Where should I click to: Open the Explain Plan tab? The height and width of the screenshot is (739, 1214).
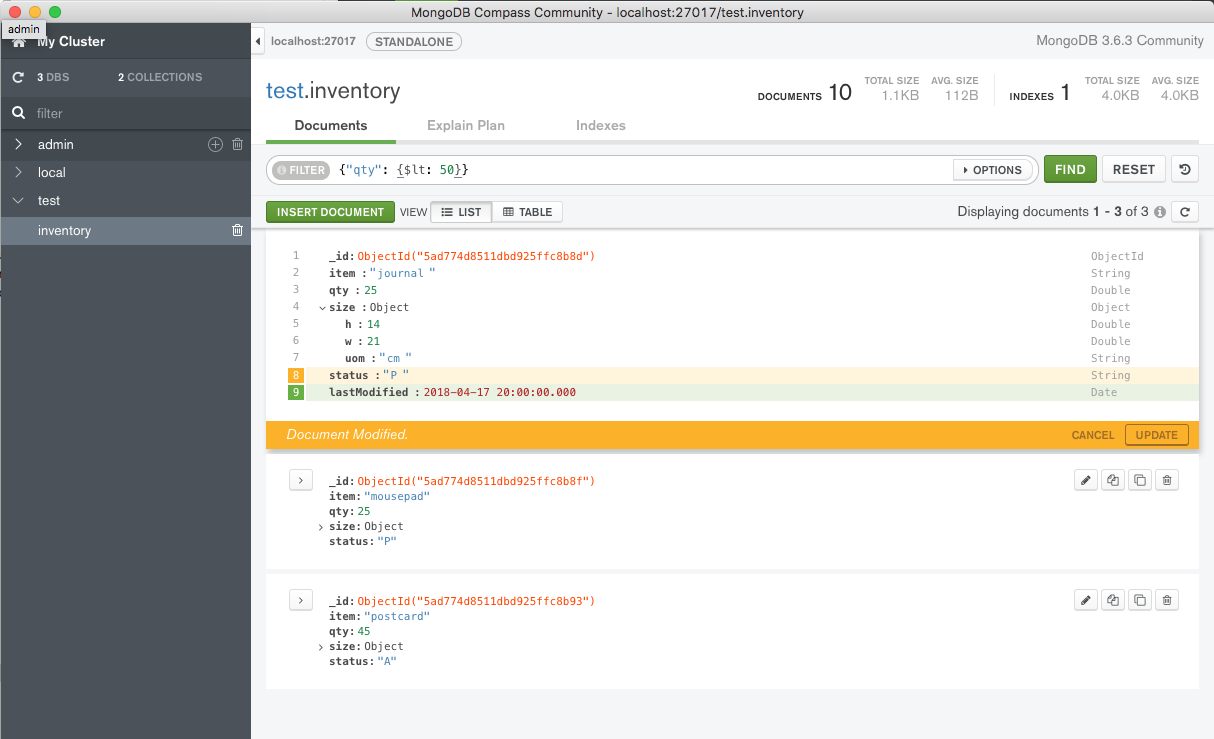click(465, 125)
